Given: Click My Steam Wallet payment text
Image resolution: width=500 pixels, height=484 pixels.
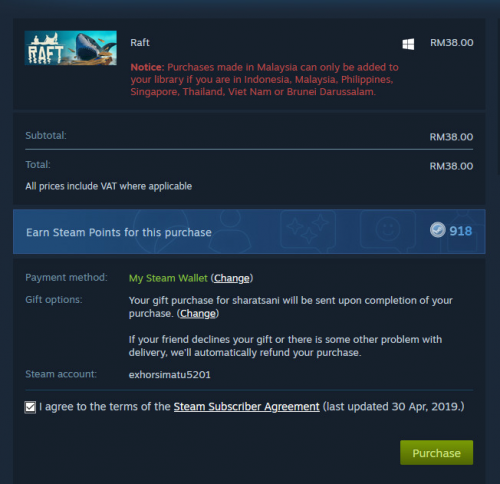Looking at the screenshot, I should coord(168,278).
